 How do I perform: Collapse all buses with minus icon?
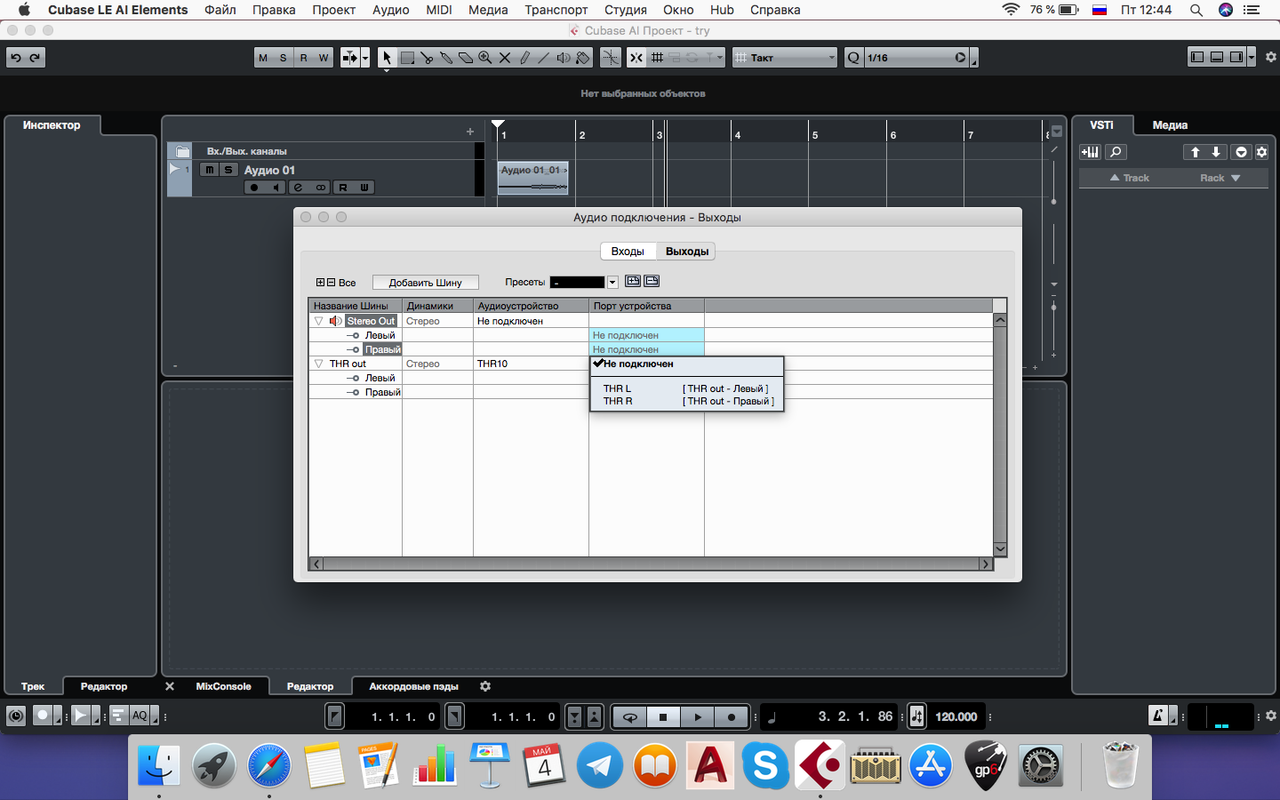[331, 283]
